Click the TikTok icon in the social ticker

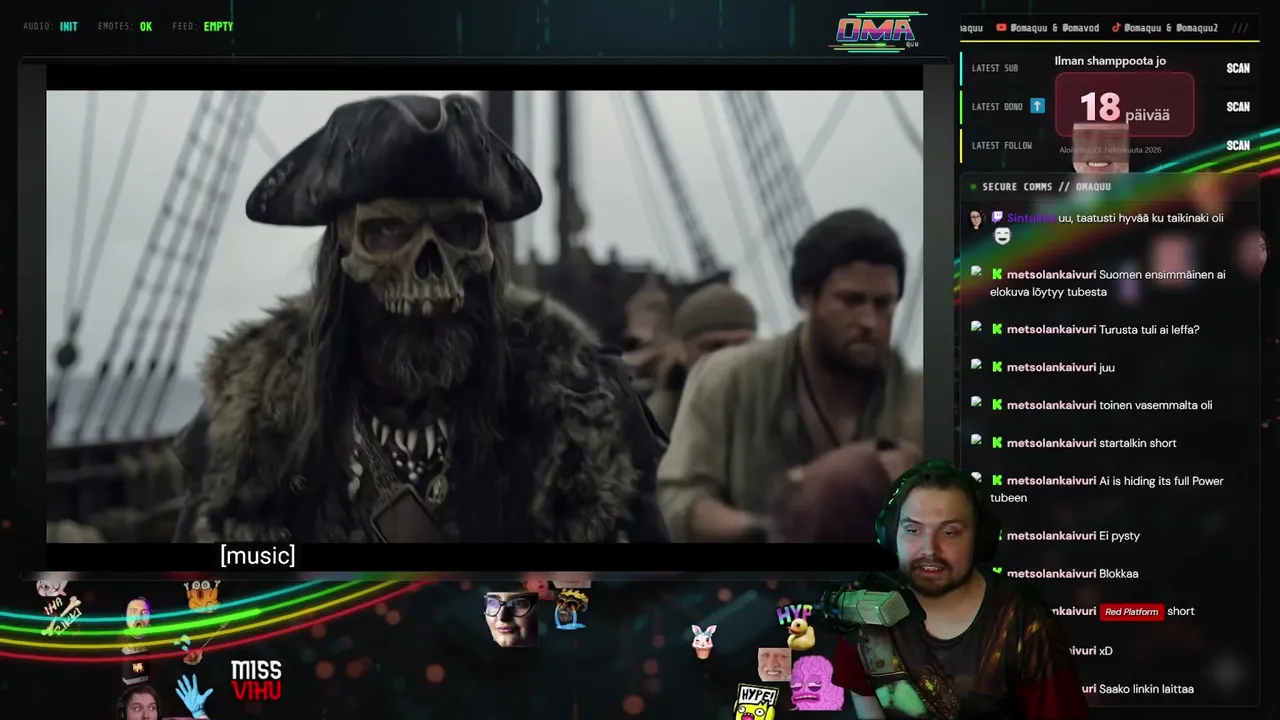[1116, 28]
